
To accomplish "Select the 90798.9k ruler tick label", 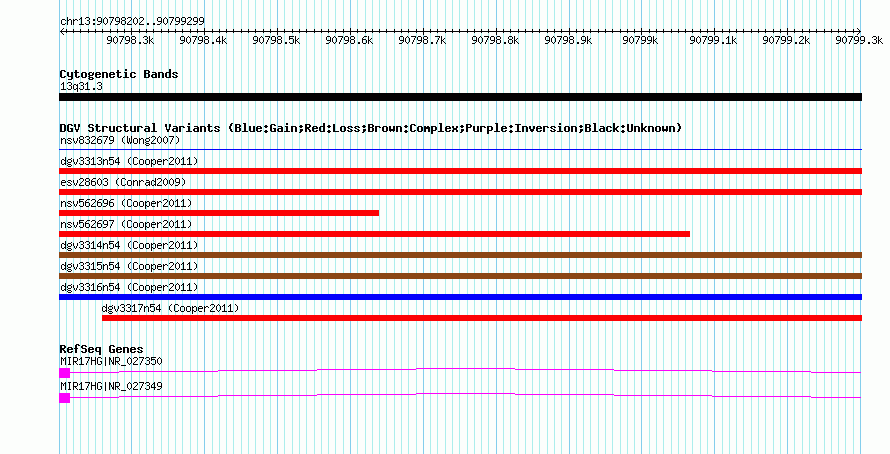I will pyautogui.click(x=568, y=40).
